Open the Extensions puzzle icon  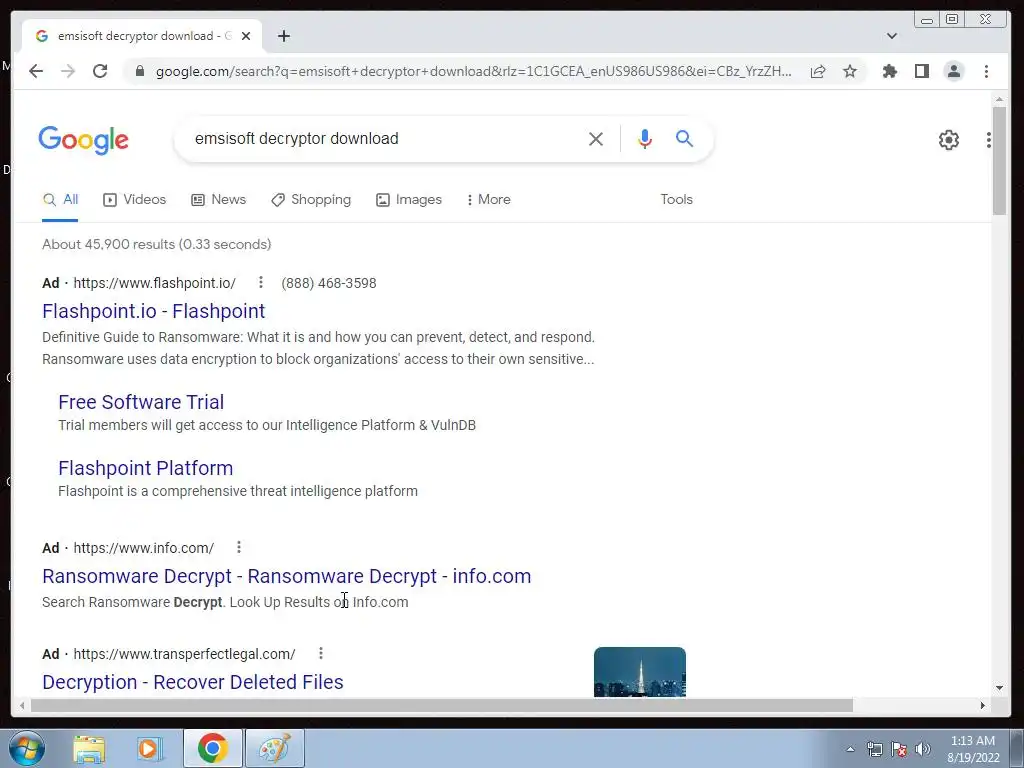point(889,71)
